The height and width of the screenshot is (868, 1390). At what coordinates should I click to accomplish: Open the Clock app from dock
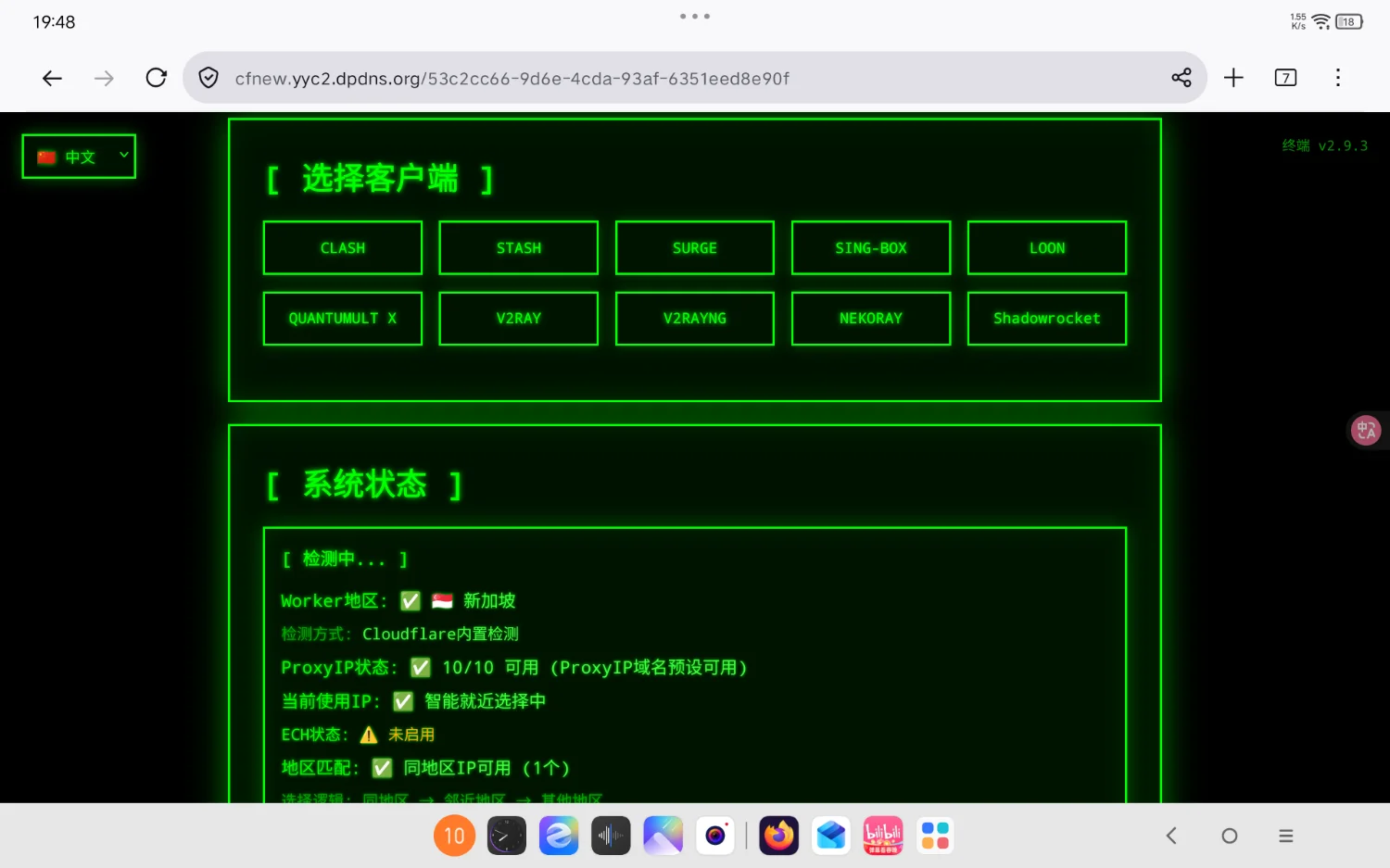point(507,836)
